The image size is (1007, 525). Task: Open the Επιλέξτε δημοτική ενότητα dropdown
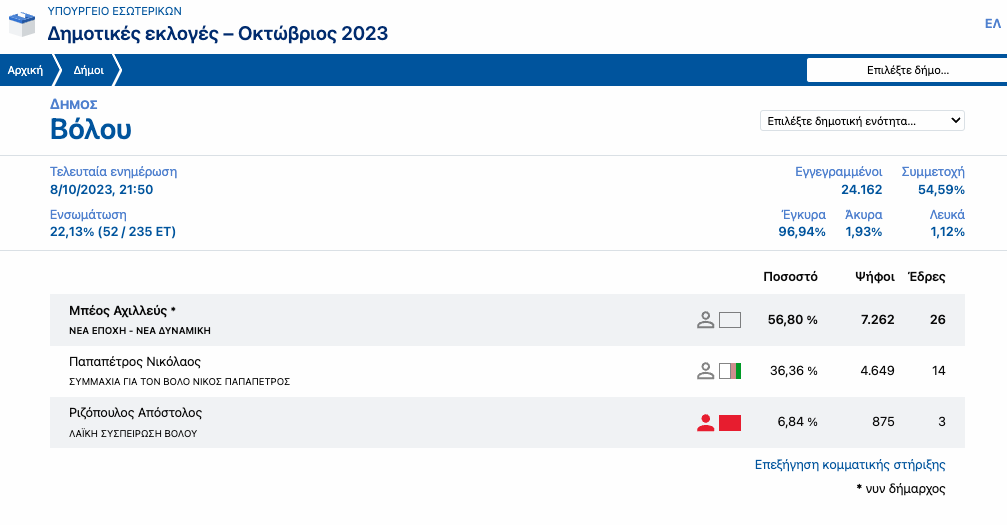pos(862,120)
